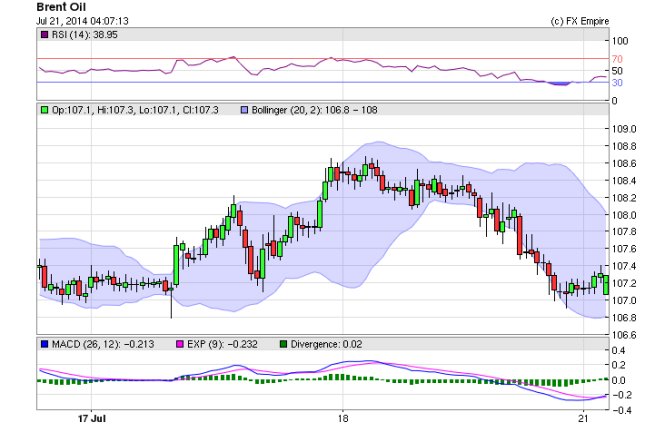Click the price axis label '108.6'

(x=624, y=164)
